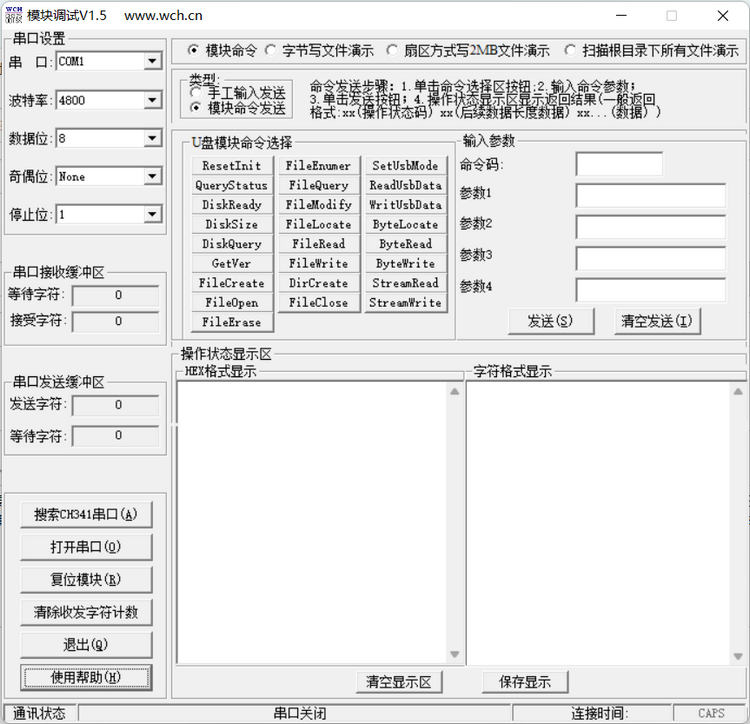This screenshot has height=724, width=750.
Task: Open serial port with 打开串口 button
Action: 86,548
